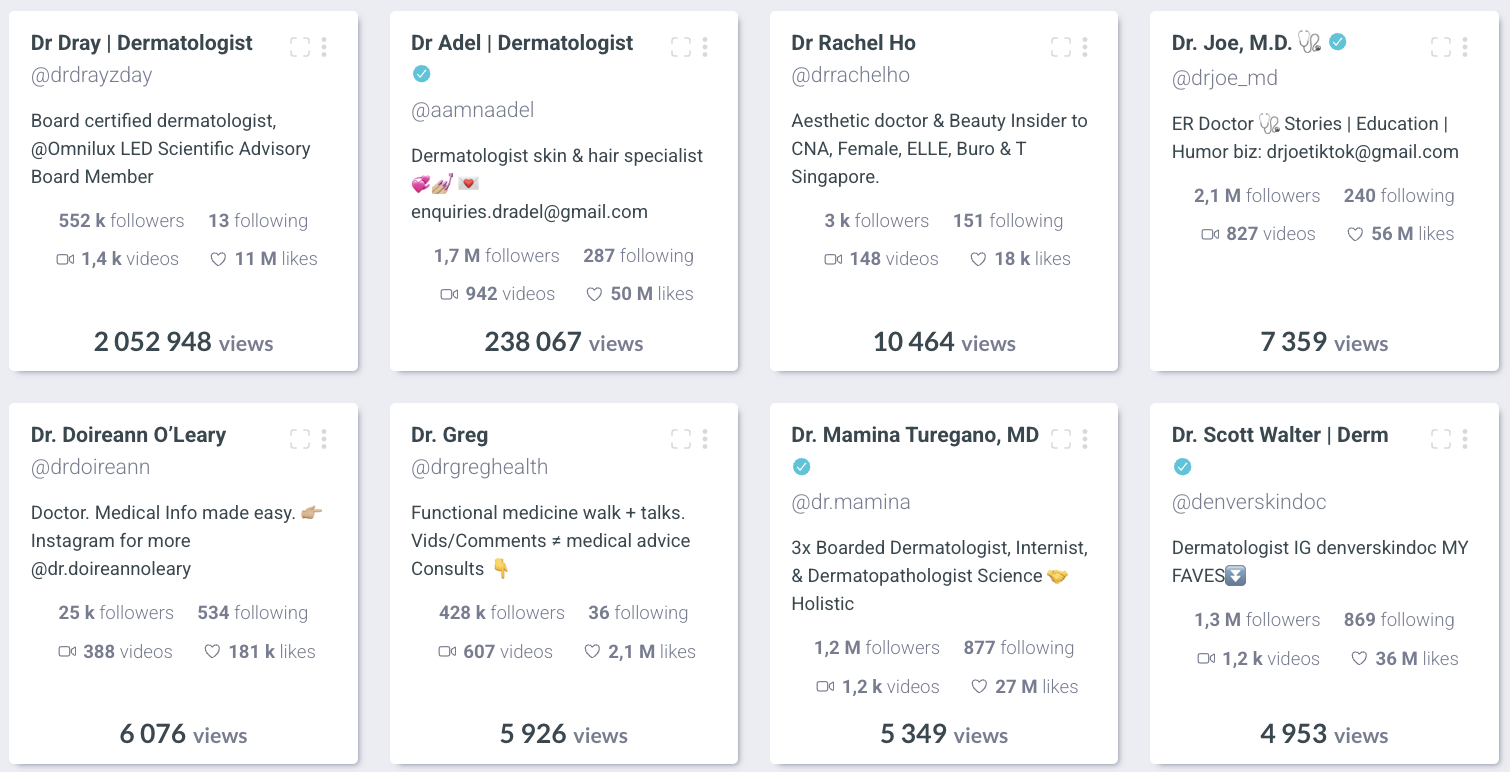The height and width of the screenshot is (772, 1510).
Task: Expand the Dr Rachel Ho card to fullscreen
Action: [x=1061, y=47]
